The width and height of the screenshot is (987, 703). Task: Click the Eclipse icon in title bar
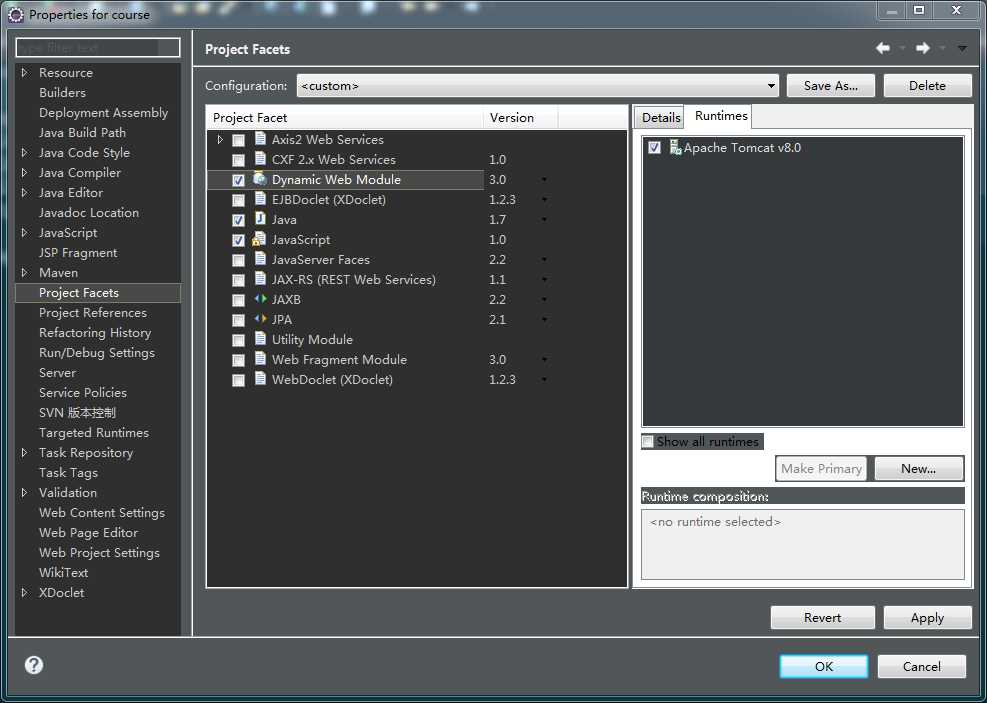16,14
